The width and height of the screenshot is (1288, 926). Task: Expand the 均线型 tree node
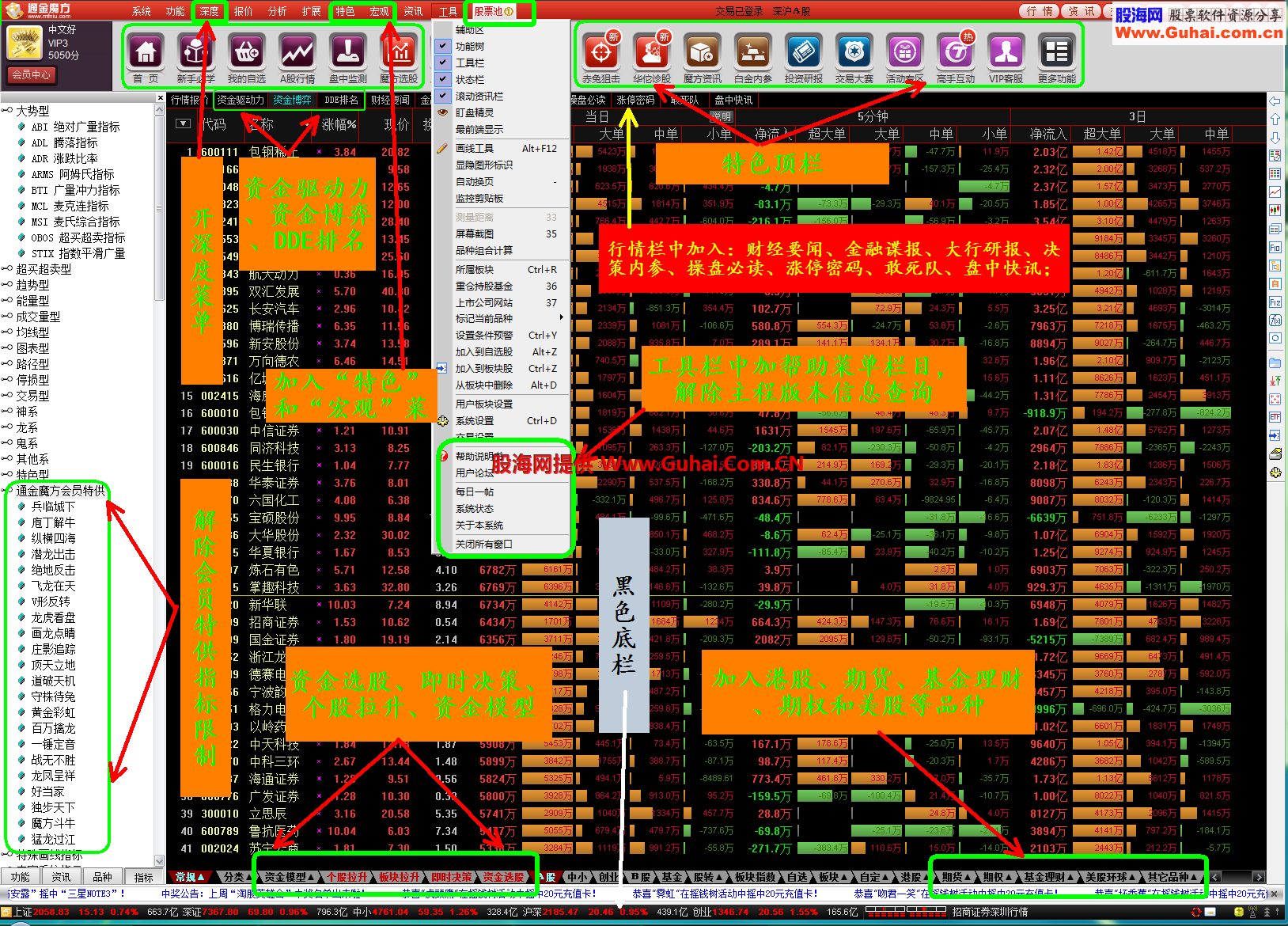[7, 332]
